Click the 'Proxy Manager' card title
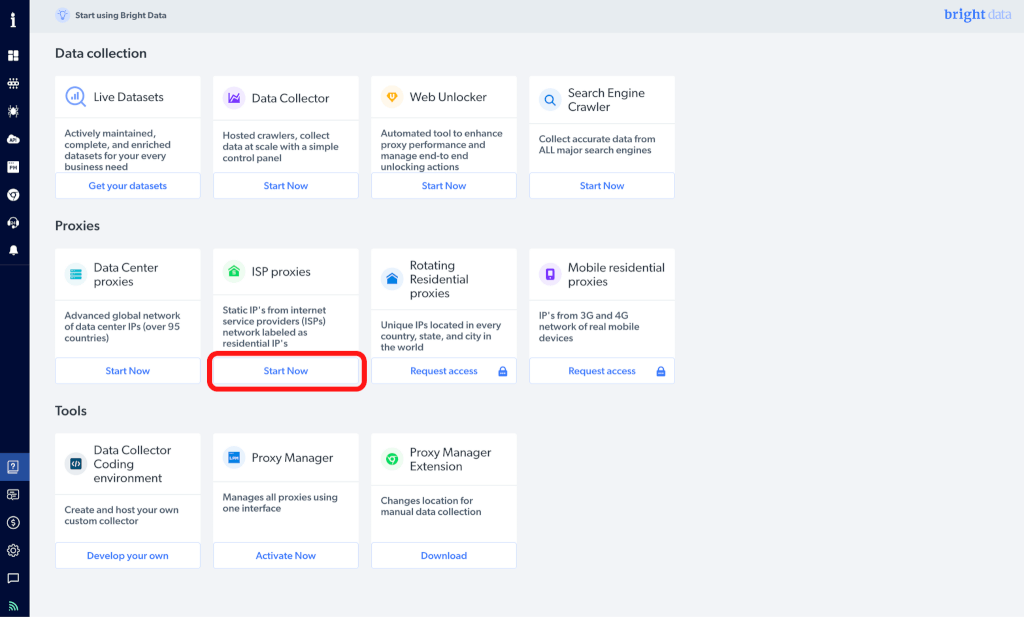Viewport: 1024px width, 617px height. pyautogui.click(x=293, y=458)
